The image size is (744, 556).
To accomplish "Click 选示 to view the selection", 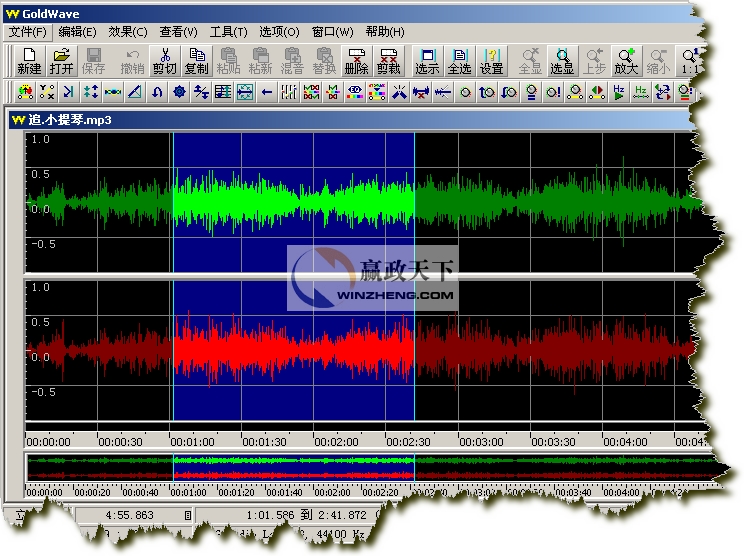I will (x=427, y=61).
